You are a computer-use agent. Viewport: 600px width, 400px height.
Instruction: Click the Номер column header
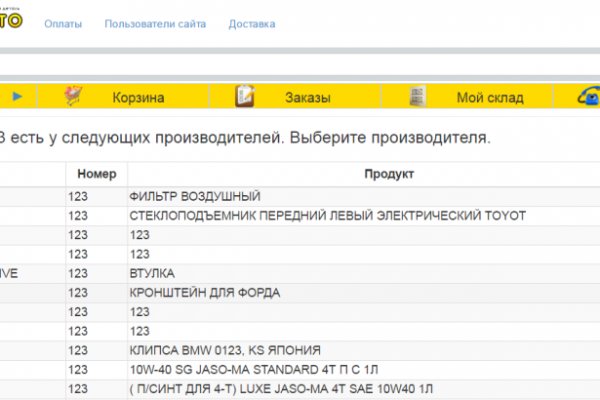(x=97, y=174)
